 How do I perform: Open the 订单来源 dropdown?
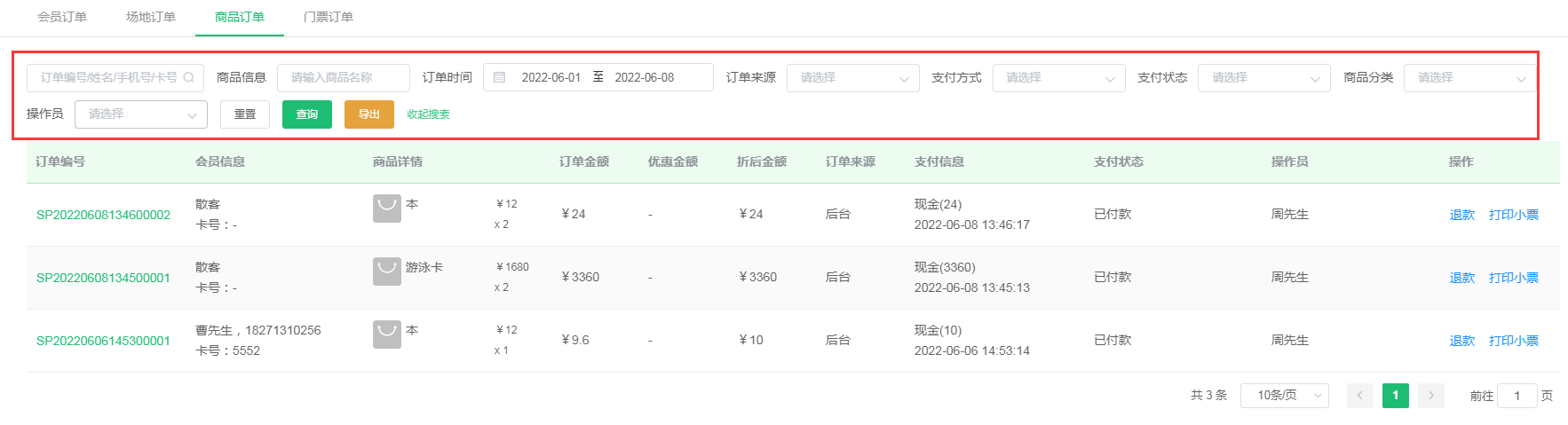click(852, 78)
